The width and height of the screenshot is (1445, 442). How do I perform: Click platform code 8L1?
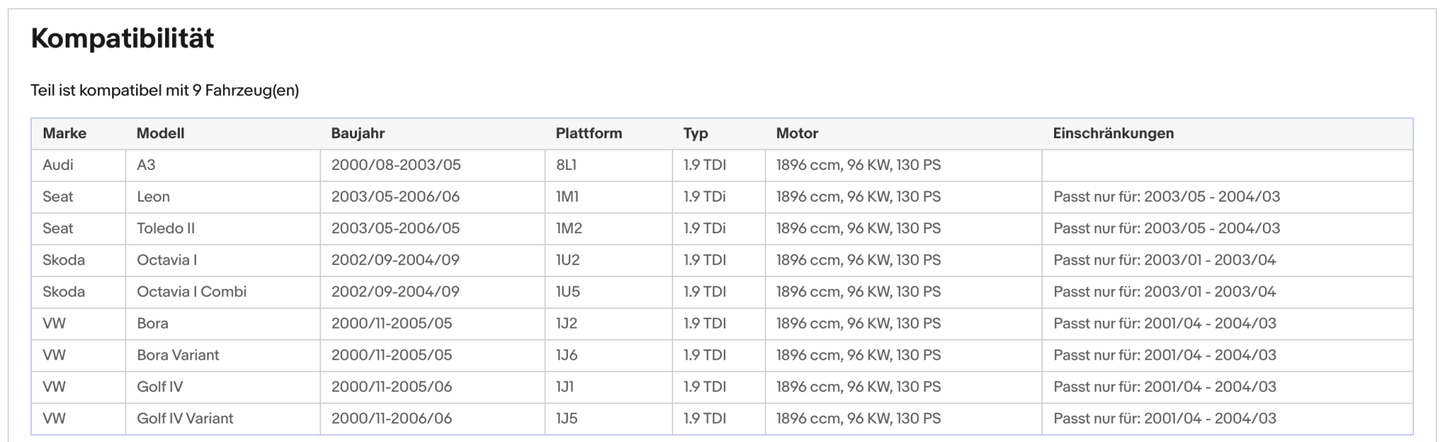[x=566, y=165]
